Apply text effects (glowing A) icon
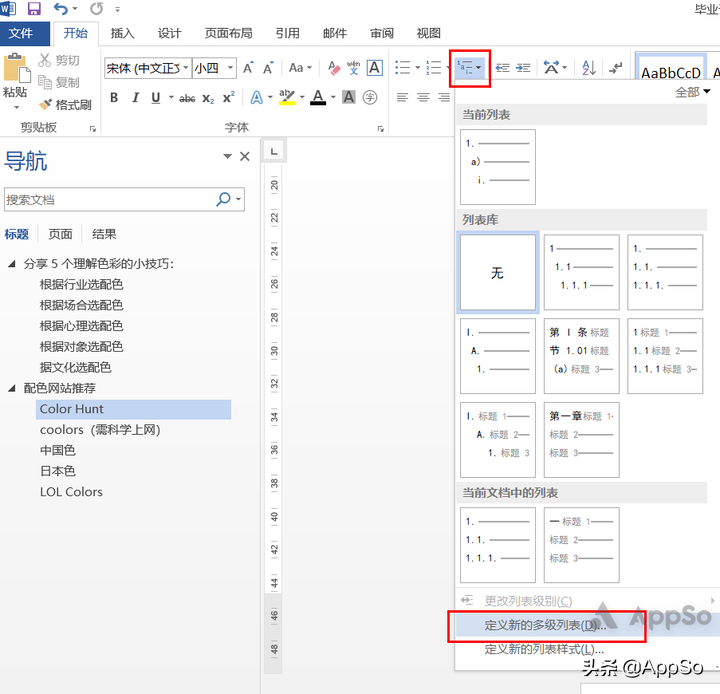 tap(257, 97)
